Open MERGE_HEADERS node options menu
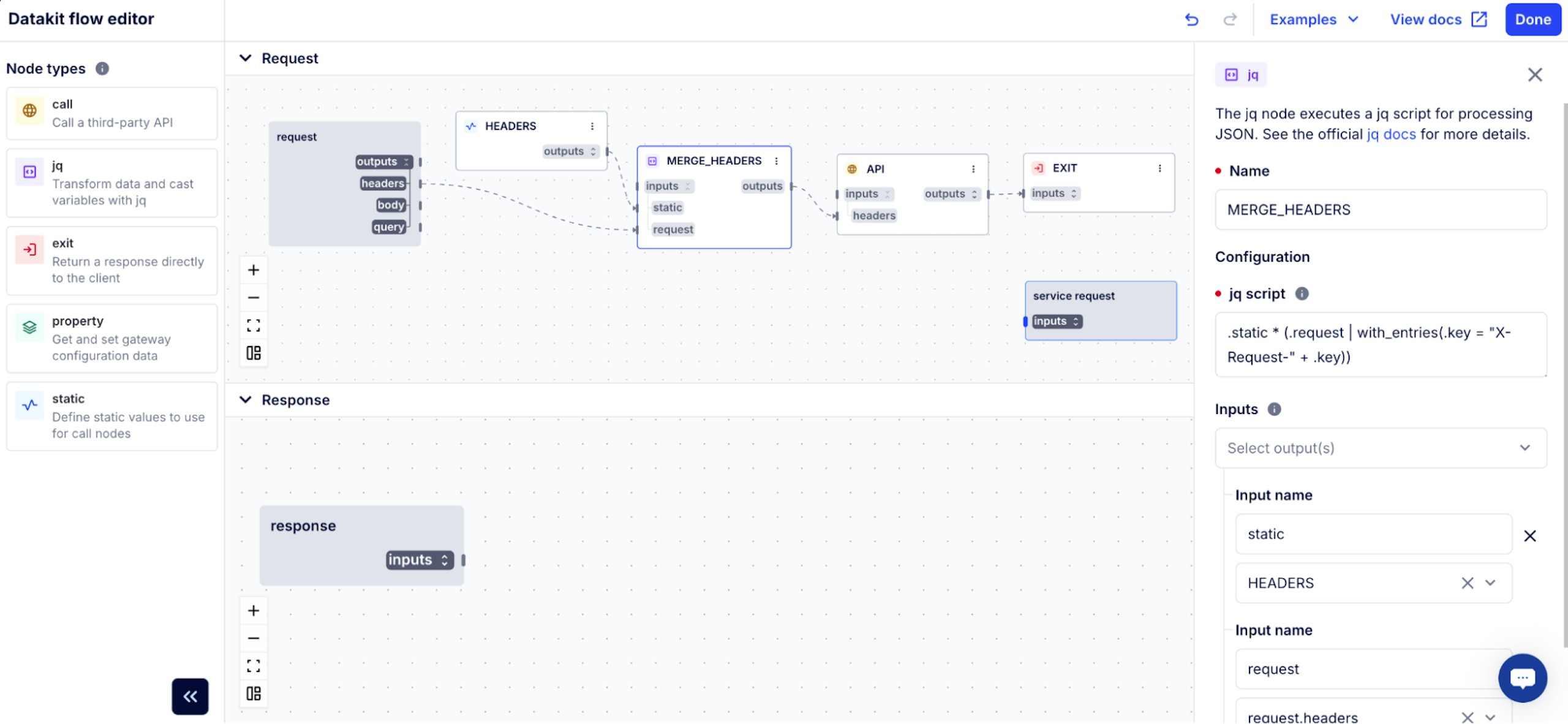 click(x=777, y=161)
